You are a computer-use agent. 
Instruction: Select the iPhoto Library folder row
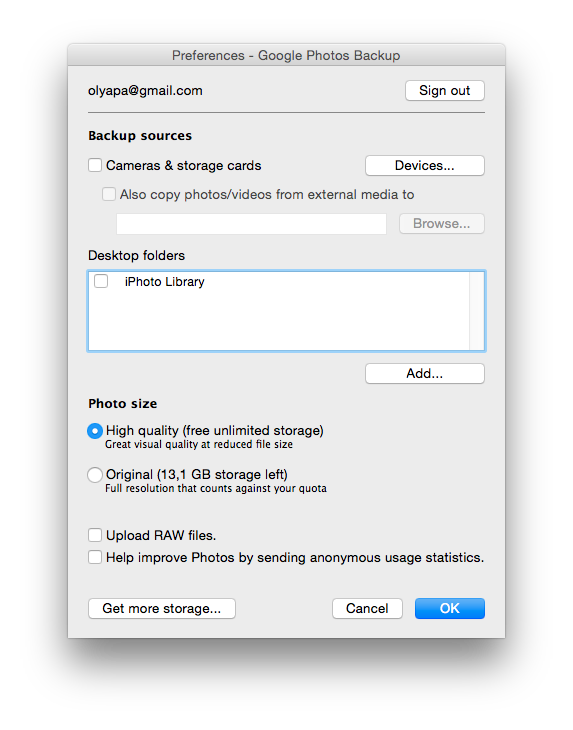278,282
